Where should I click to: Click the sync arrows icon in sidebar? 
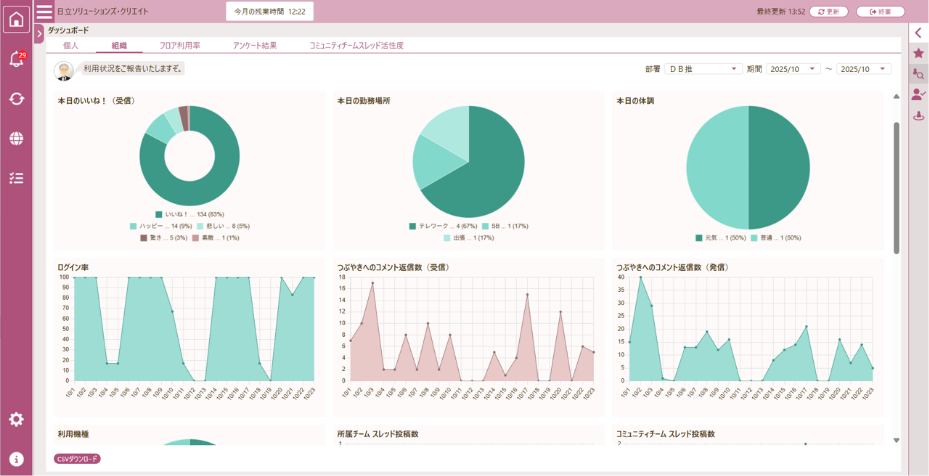click(x=16, y=99)
